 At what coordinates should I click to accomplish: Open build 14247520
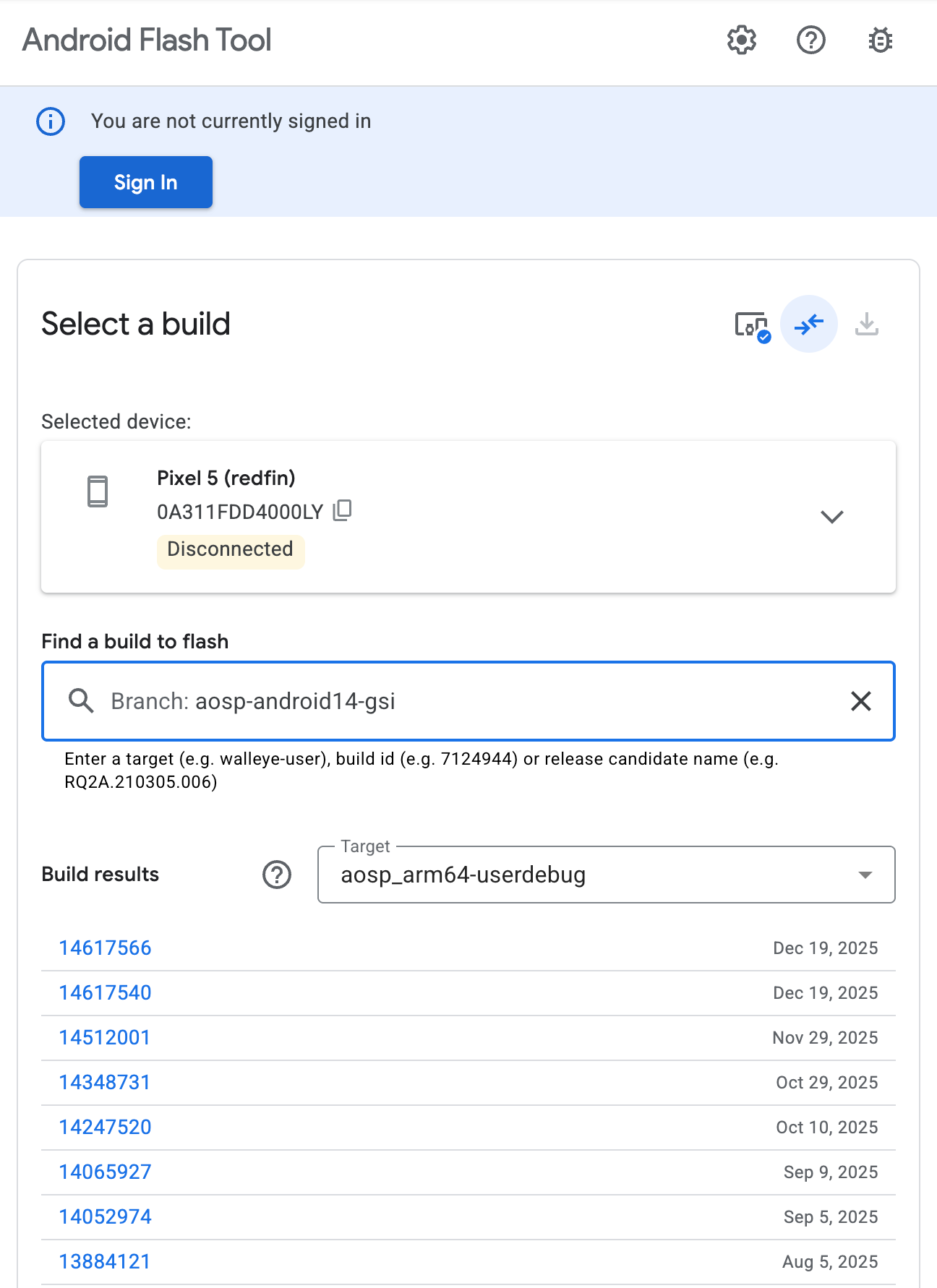[x=105, y=1128]
